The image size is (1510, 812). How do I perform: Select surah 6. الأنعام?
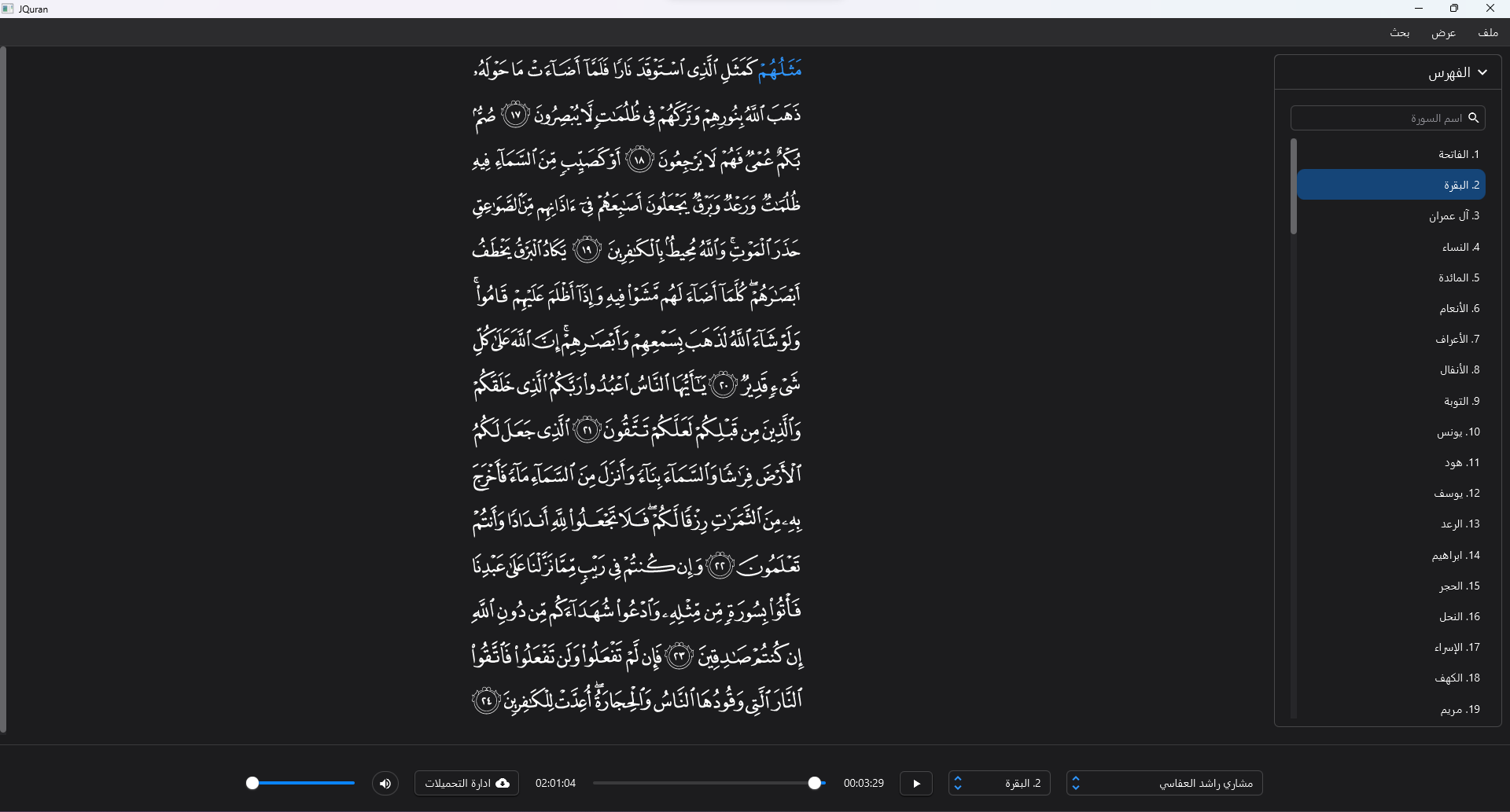(1390, 308)
